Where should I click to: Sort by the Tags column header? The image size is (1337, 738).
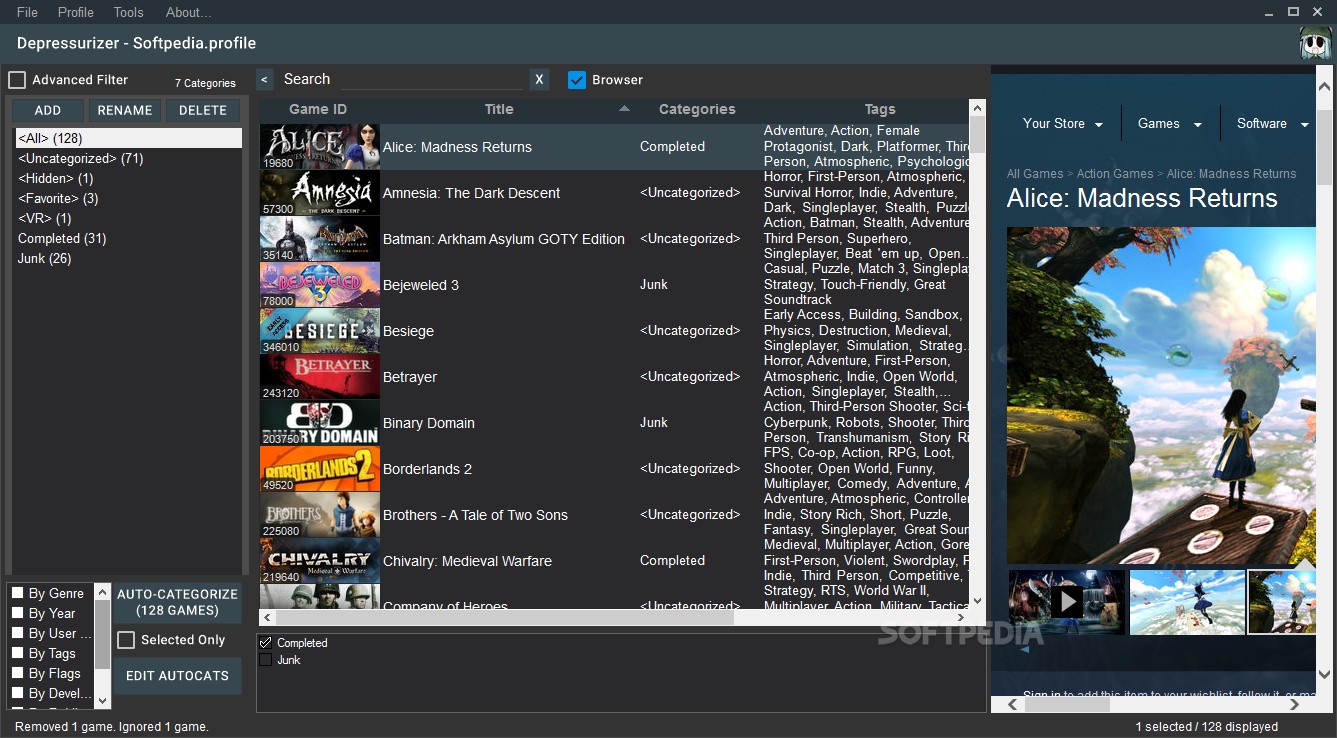click(x=880, y=109)
